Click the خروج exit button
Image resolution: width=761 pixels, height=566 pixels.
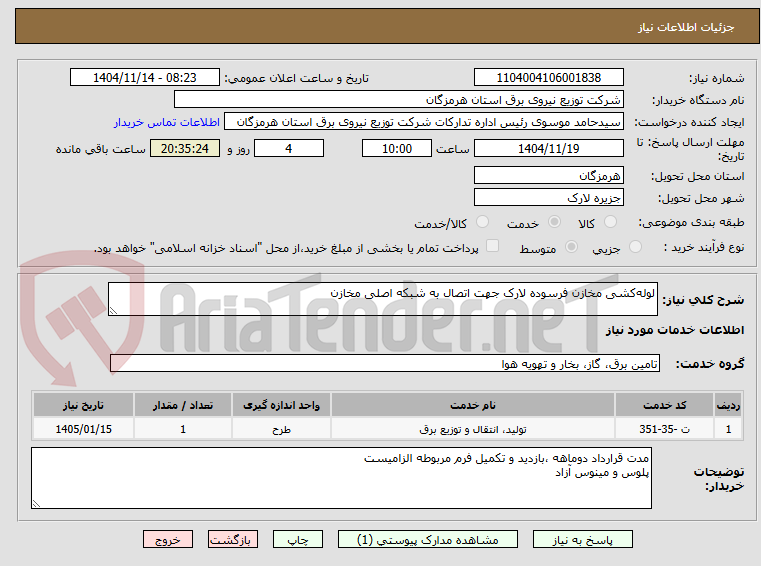click(167, 539)
